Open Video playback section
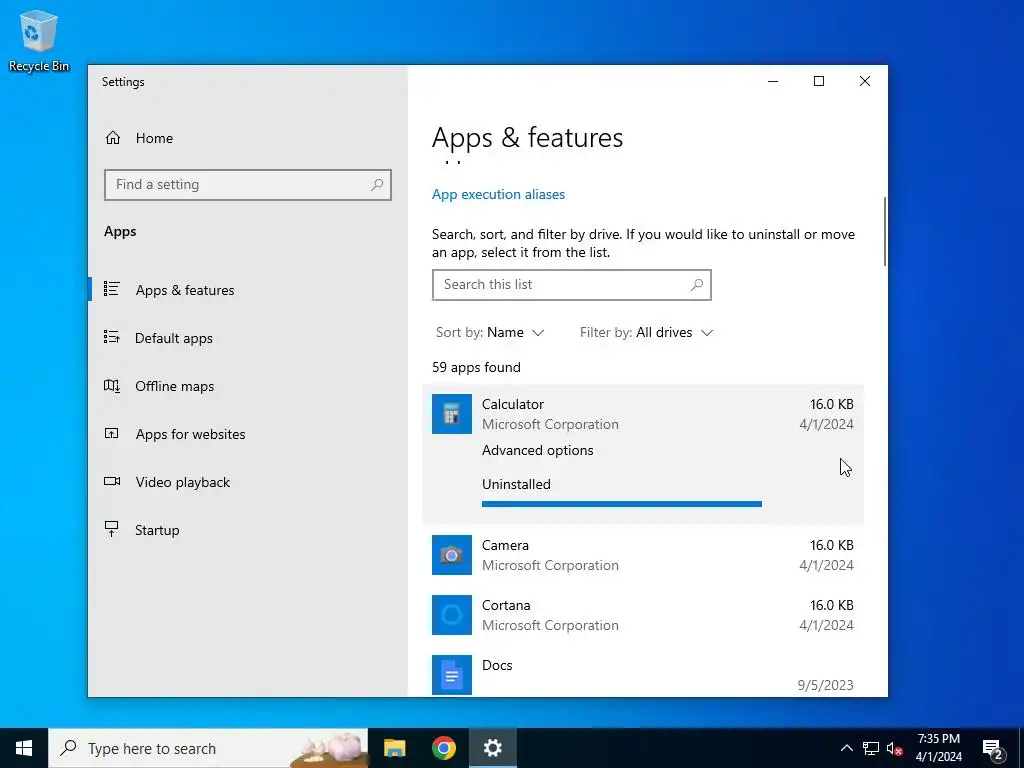 [x=248, y=482]
